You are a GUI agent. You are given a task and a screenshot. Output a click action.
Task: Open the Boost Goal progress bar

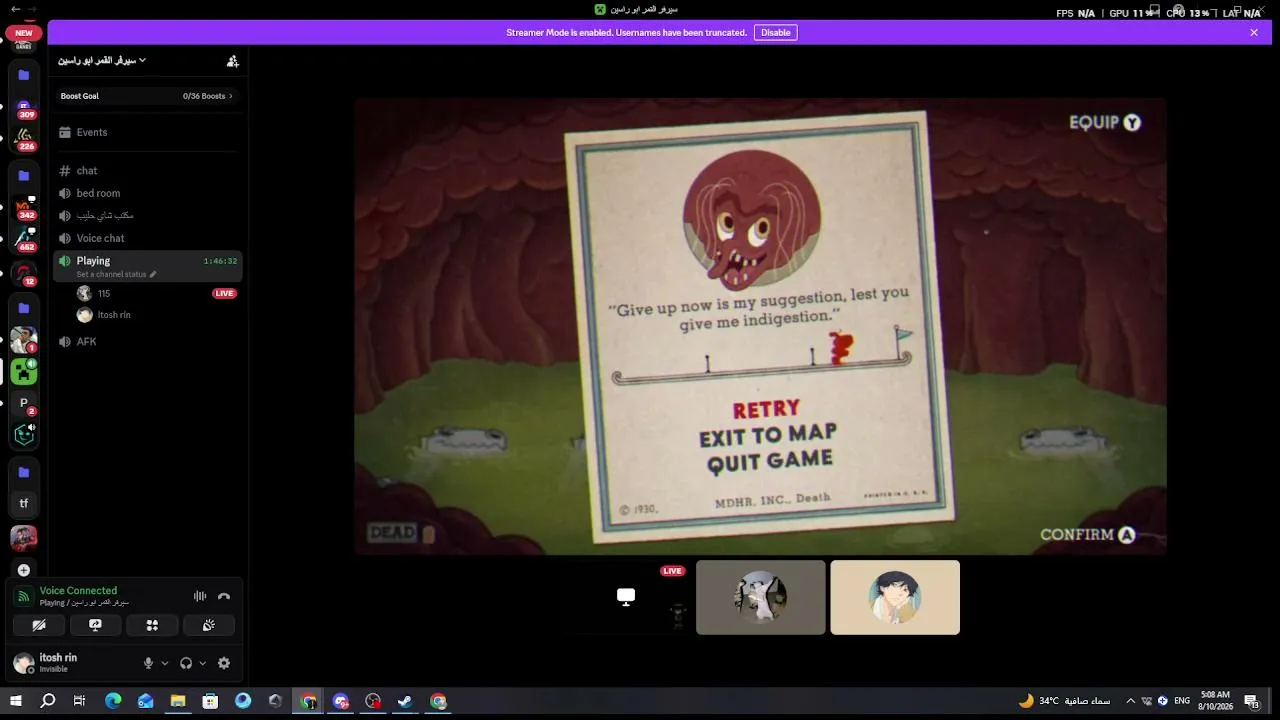tap(147, 96)
